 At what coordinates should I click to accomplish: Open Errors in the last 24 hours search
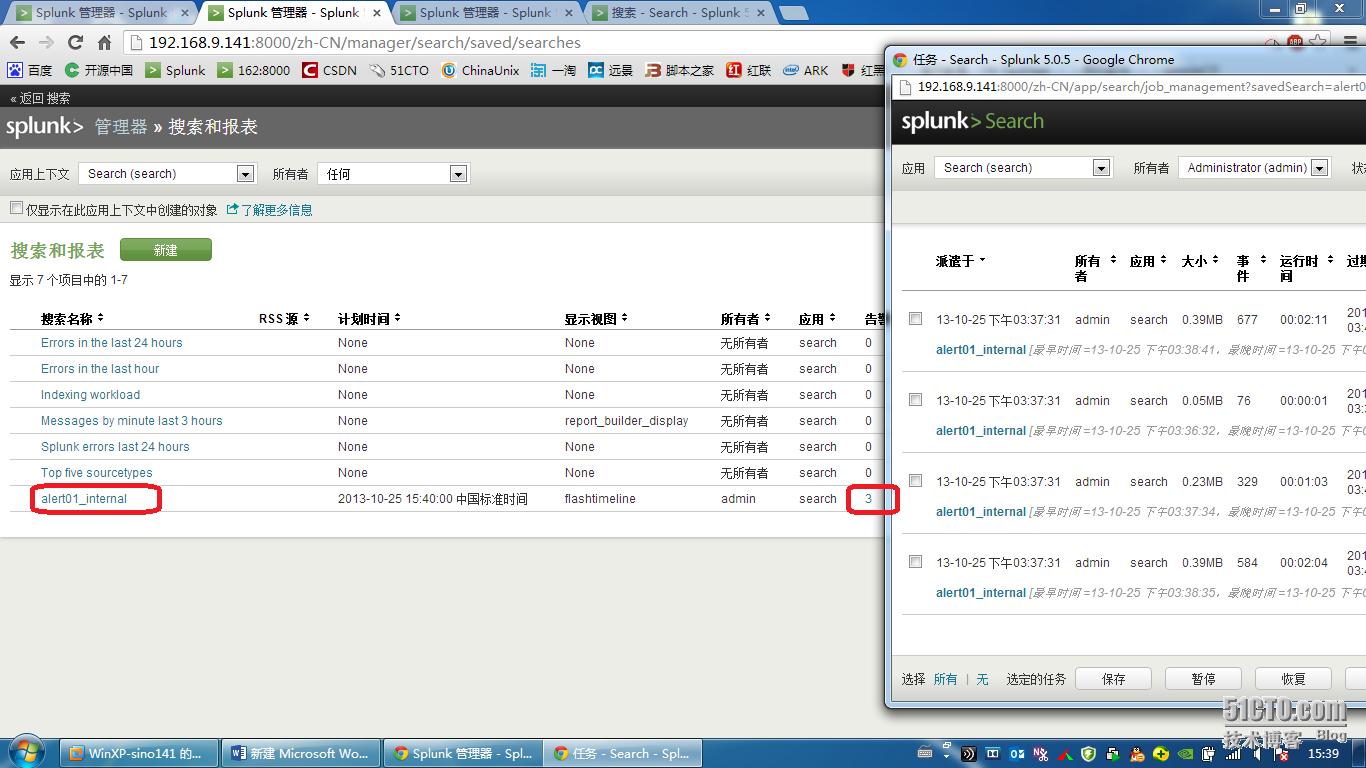click(112, 342)
